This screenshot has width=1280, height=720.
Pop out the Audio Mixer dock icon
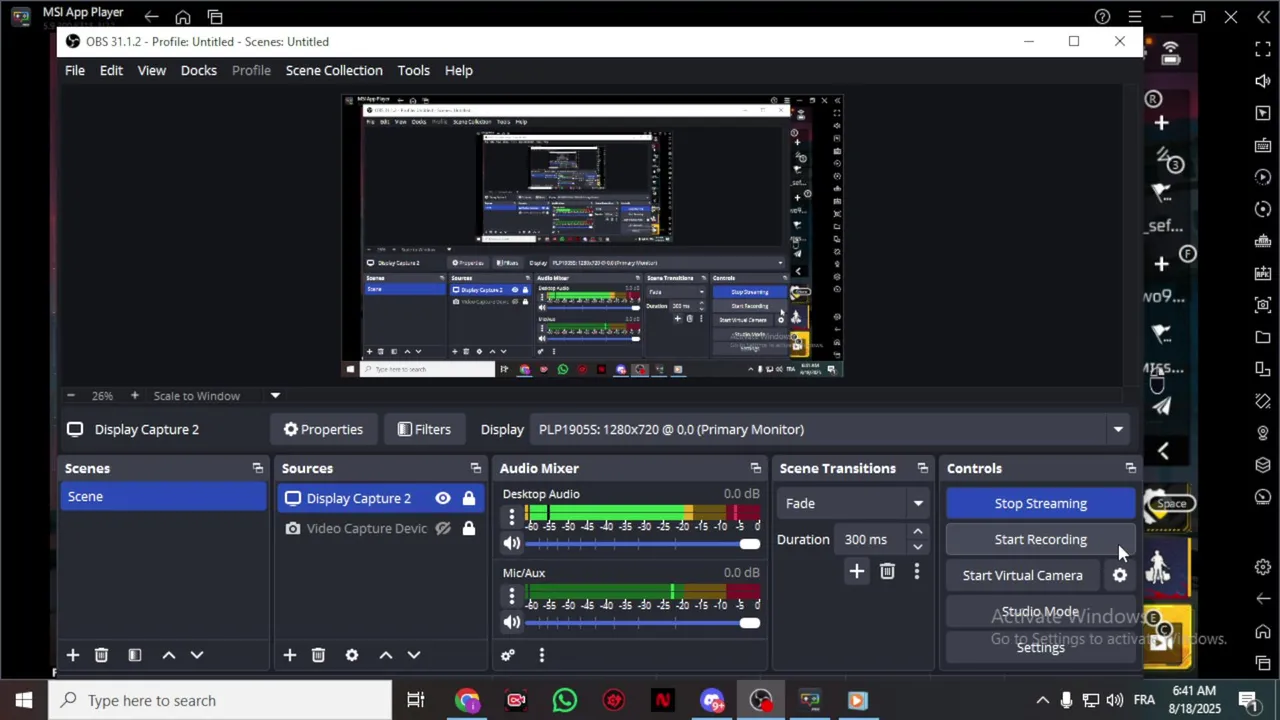pos(756,468)
